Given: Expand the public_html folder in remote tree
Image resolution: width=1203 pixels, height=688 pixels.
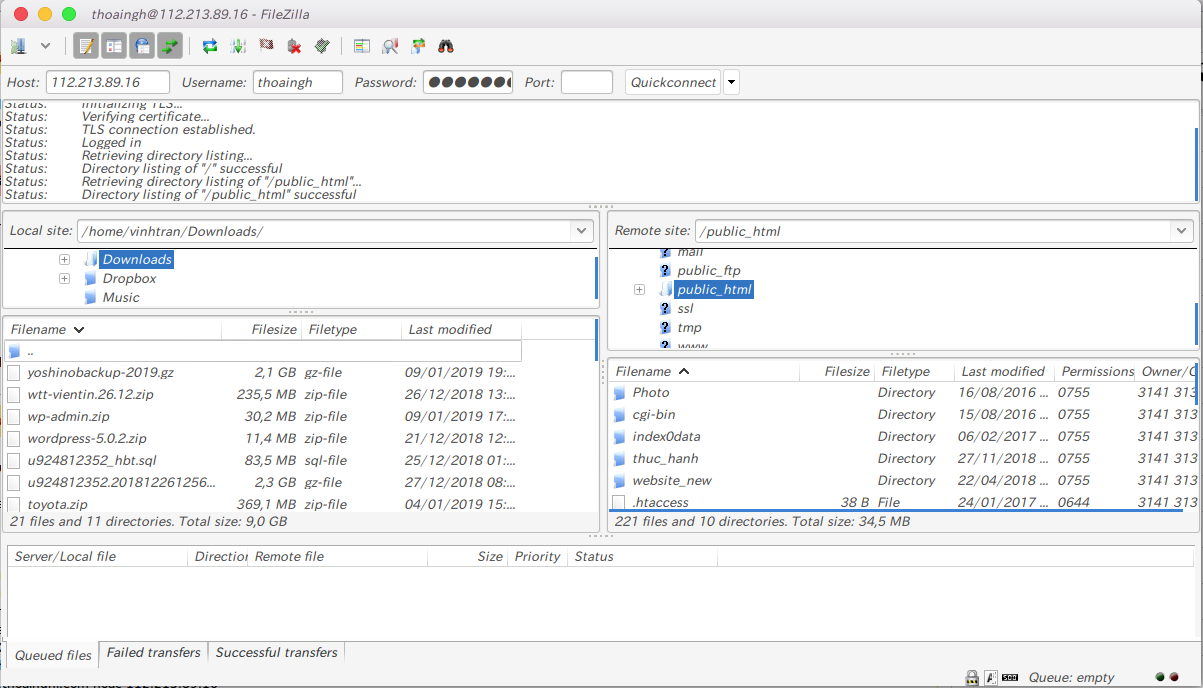Looking at the screenshot, I should (639, 290).
